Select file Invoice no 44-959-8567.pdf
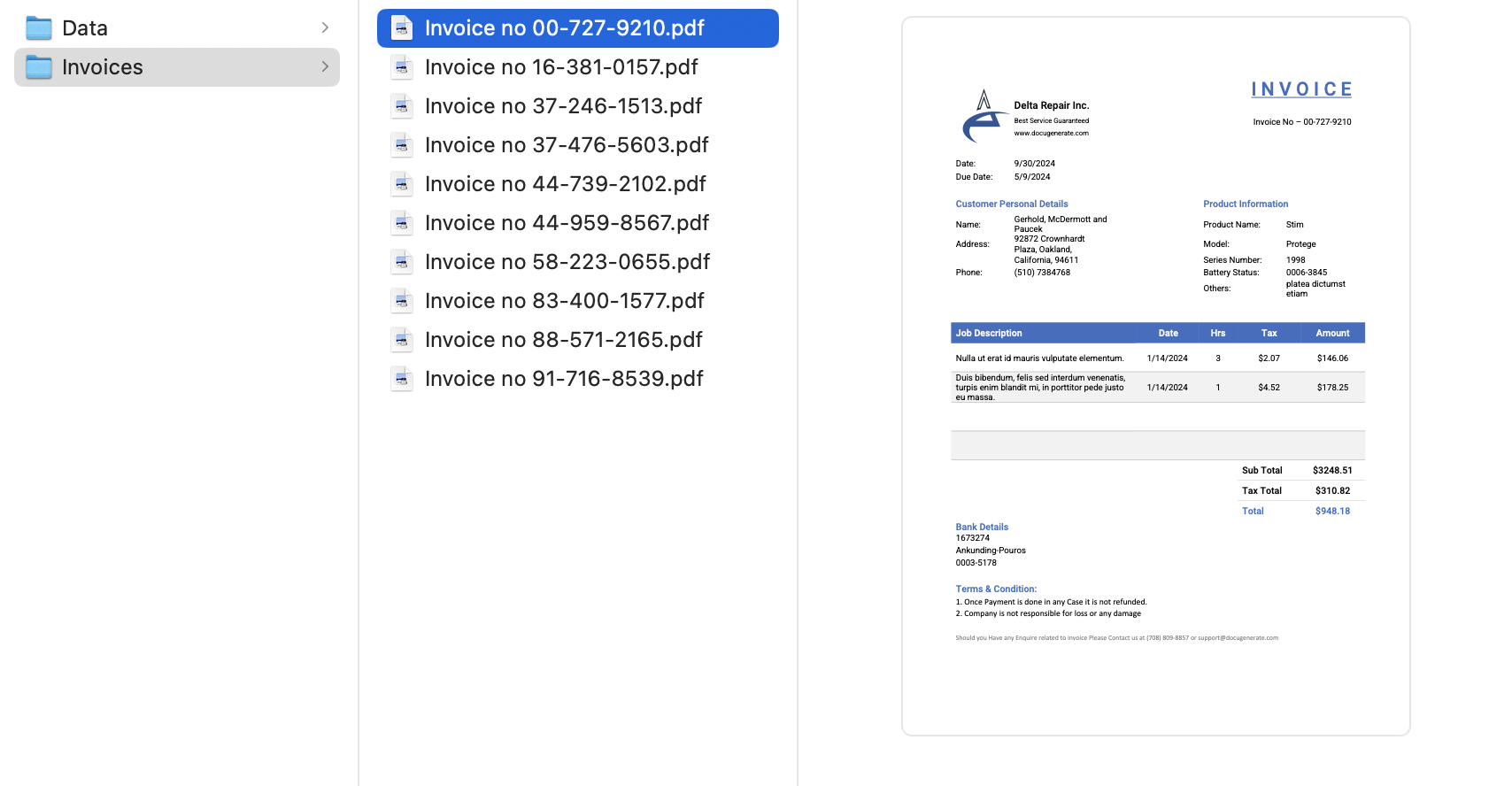1512x786 pixels. 567,223
